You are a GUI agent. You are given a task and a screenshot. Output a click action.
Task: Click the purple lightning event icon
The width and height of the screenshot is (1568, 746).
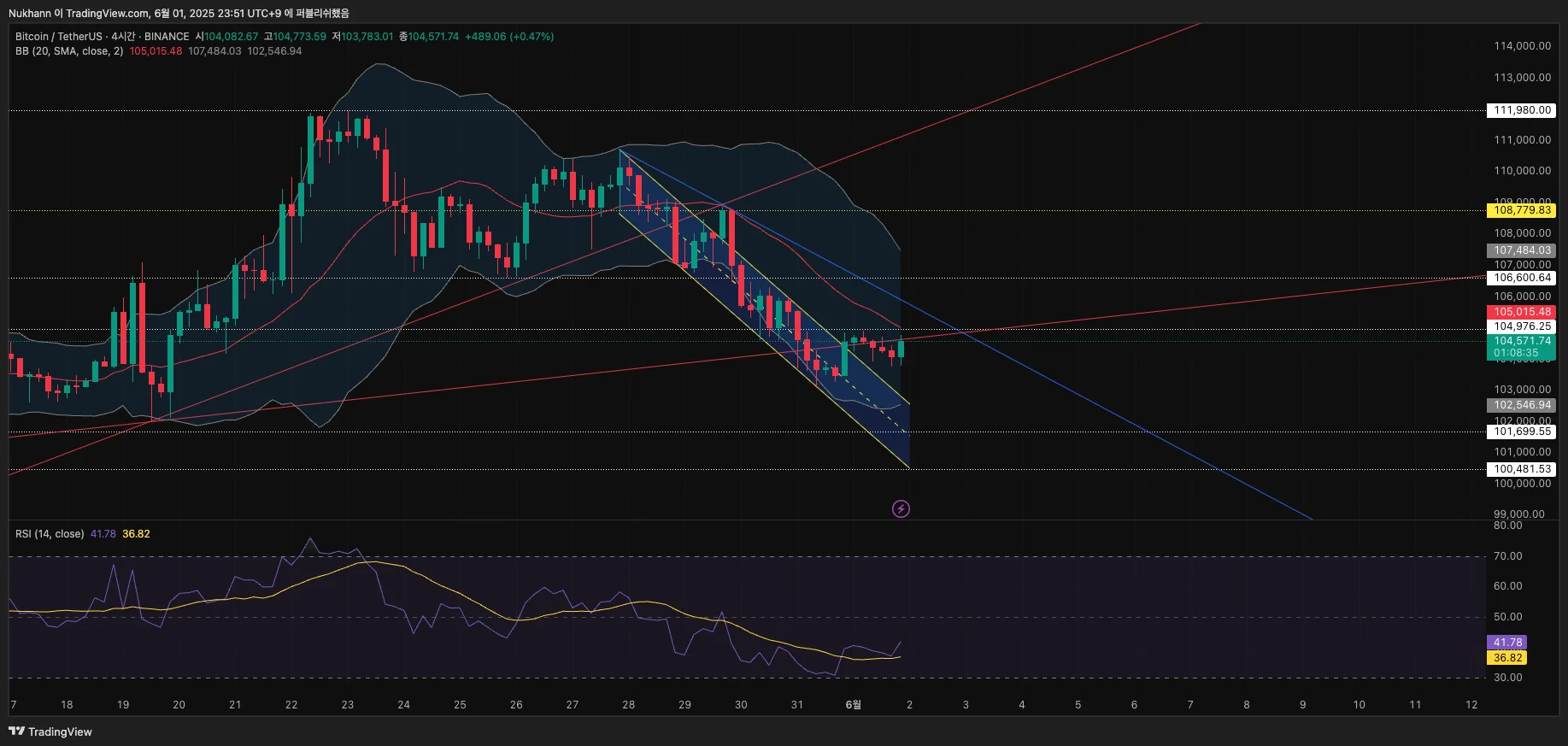901,509
